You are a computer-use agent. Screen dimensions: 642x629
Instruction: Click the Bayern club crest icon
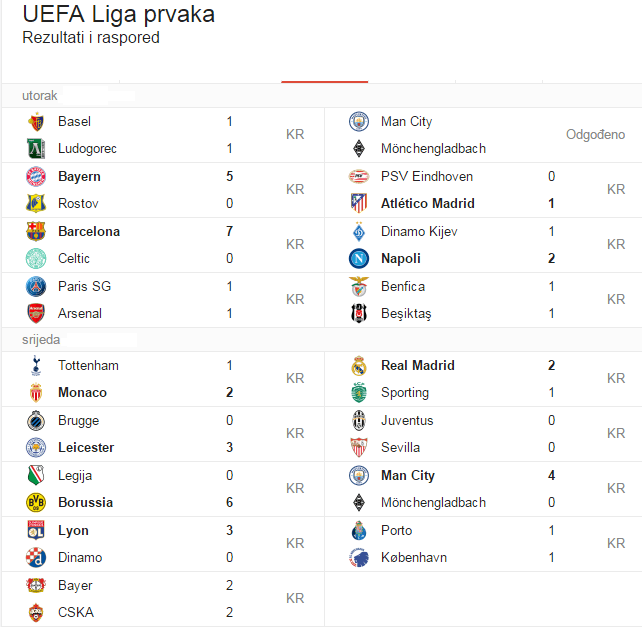36,177
